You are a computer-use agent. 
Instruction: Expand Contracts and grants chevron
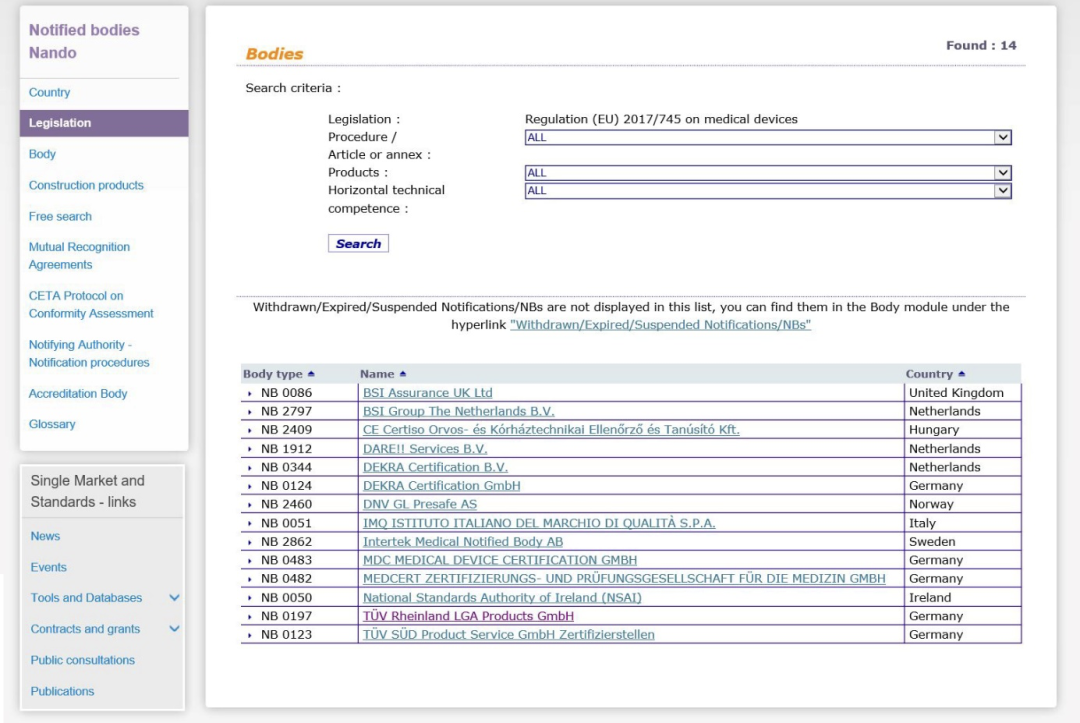tap(174, 629)
